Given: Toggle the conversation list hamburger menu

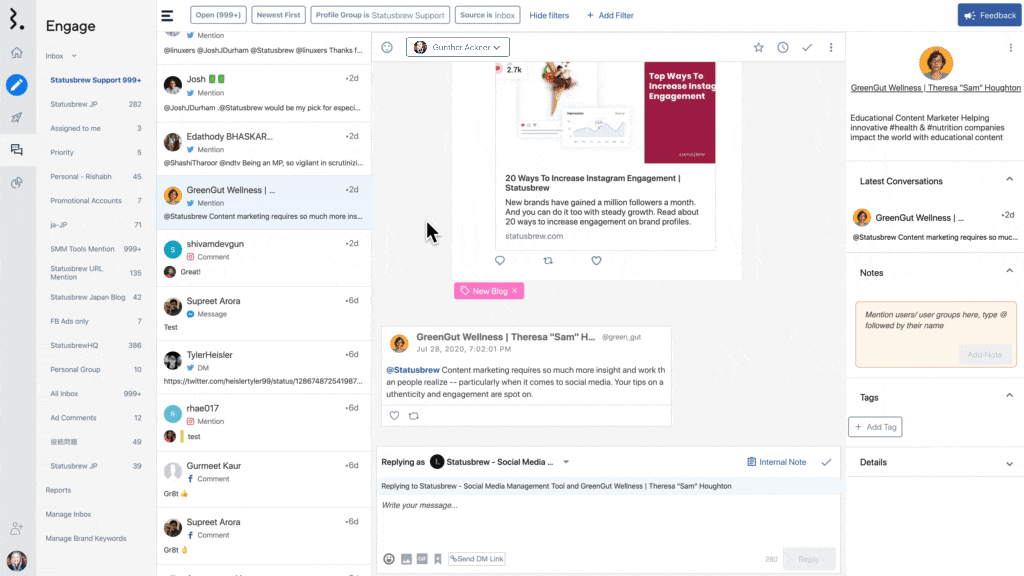Looking at the screenshot, I should [167, 15].
